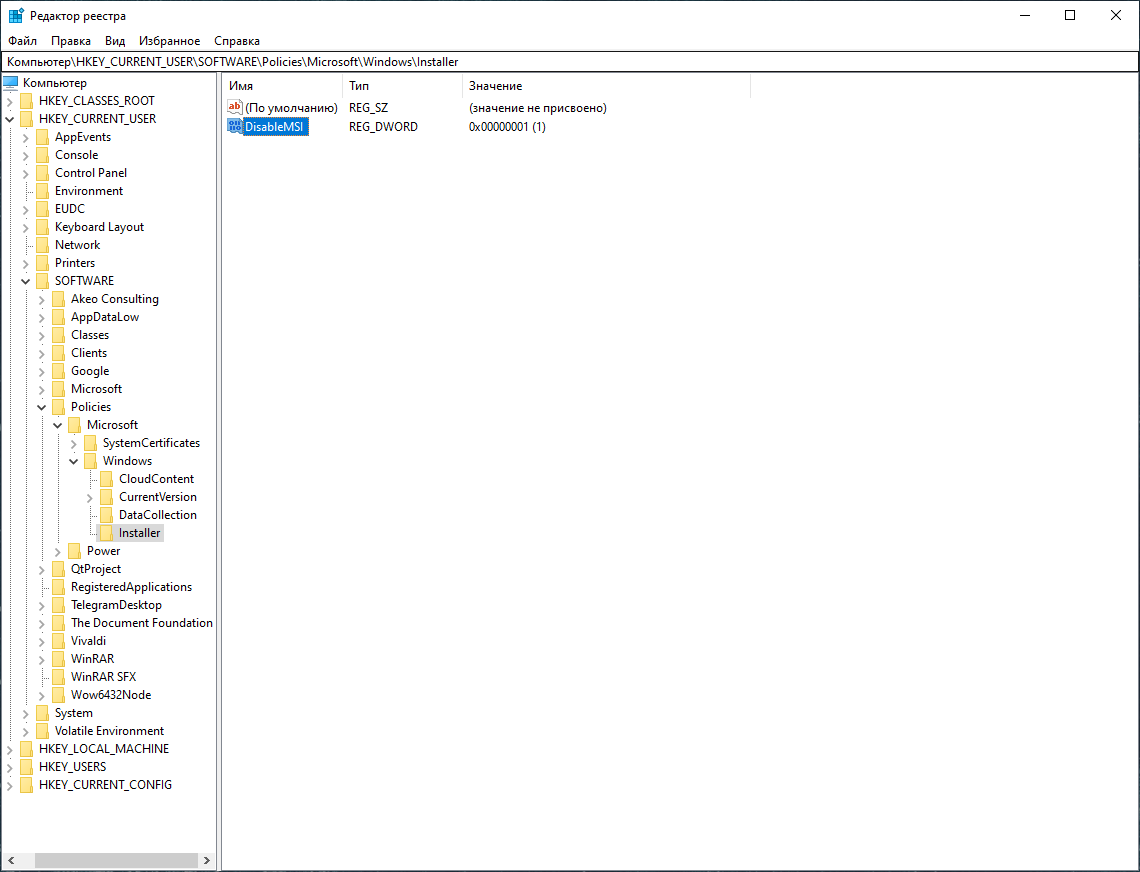This screenshot has height=872, width=1140.
Task: Select the EUDC key
Action: (70, 209)
